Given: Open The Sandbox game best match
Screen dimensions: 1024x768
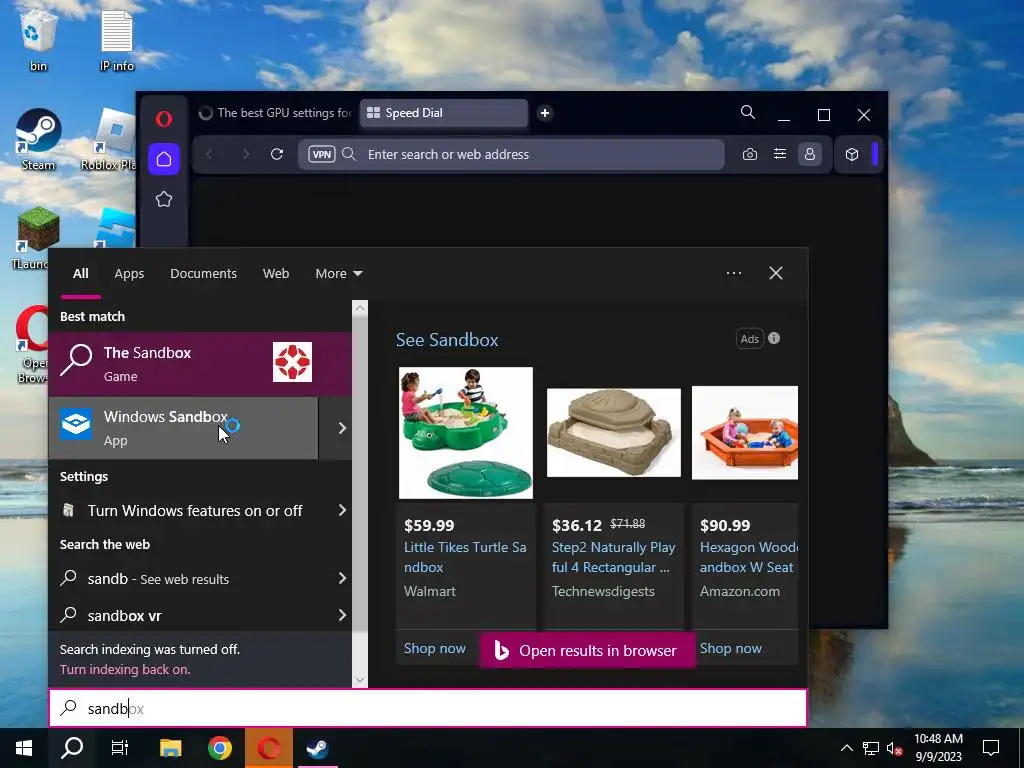Looking at the screenshot, I should pos(200,364).
